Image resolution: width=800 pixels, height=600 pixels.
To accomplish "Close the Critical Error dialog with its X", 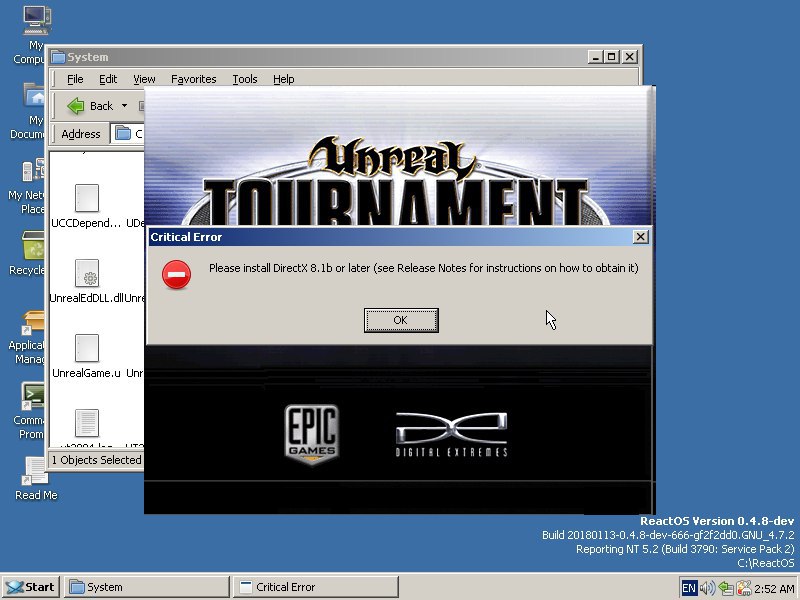I will pos(640,237).
